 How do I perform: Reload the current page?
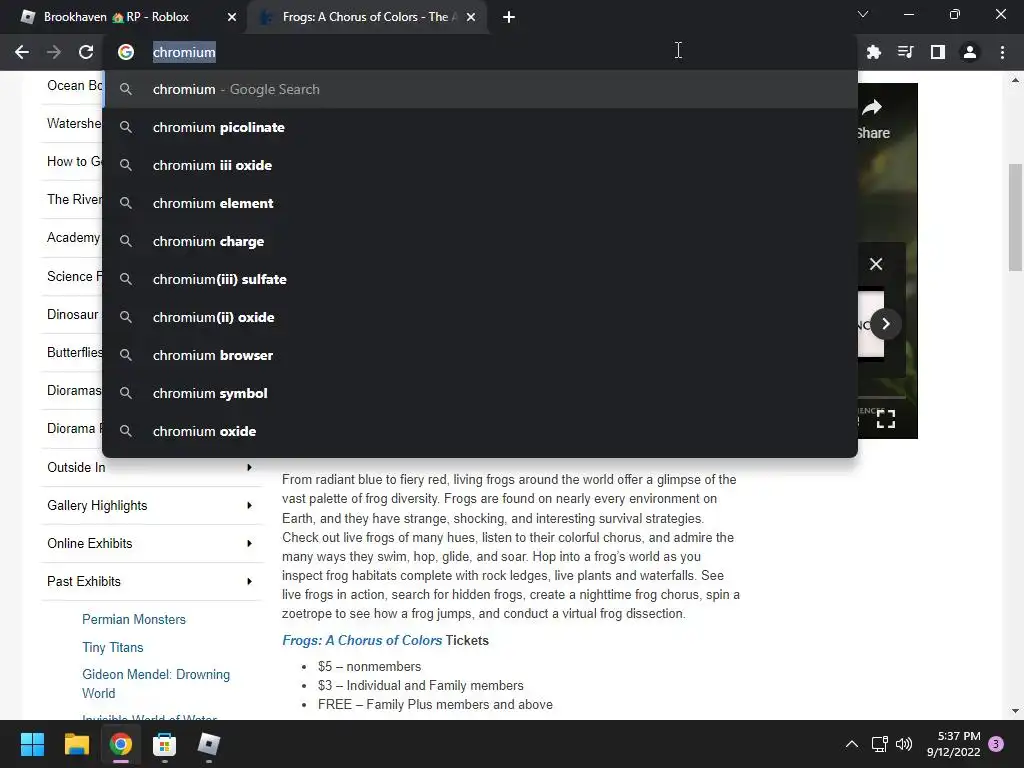tap(86, 52)
